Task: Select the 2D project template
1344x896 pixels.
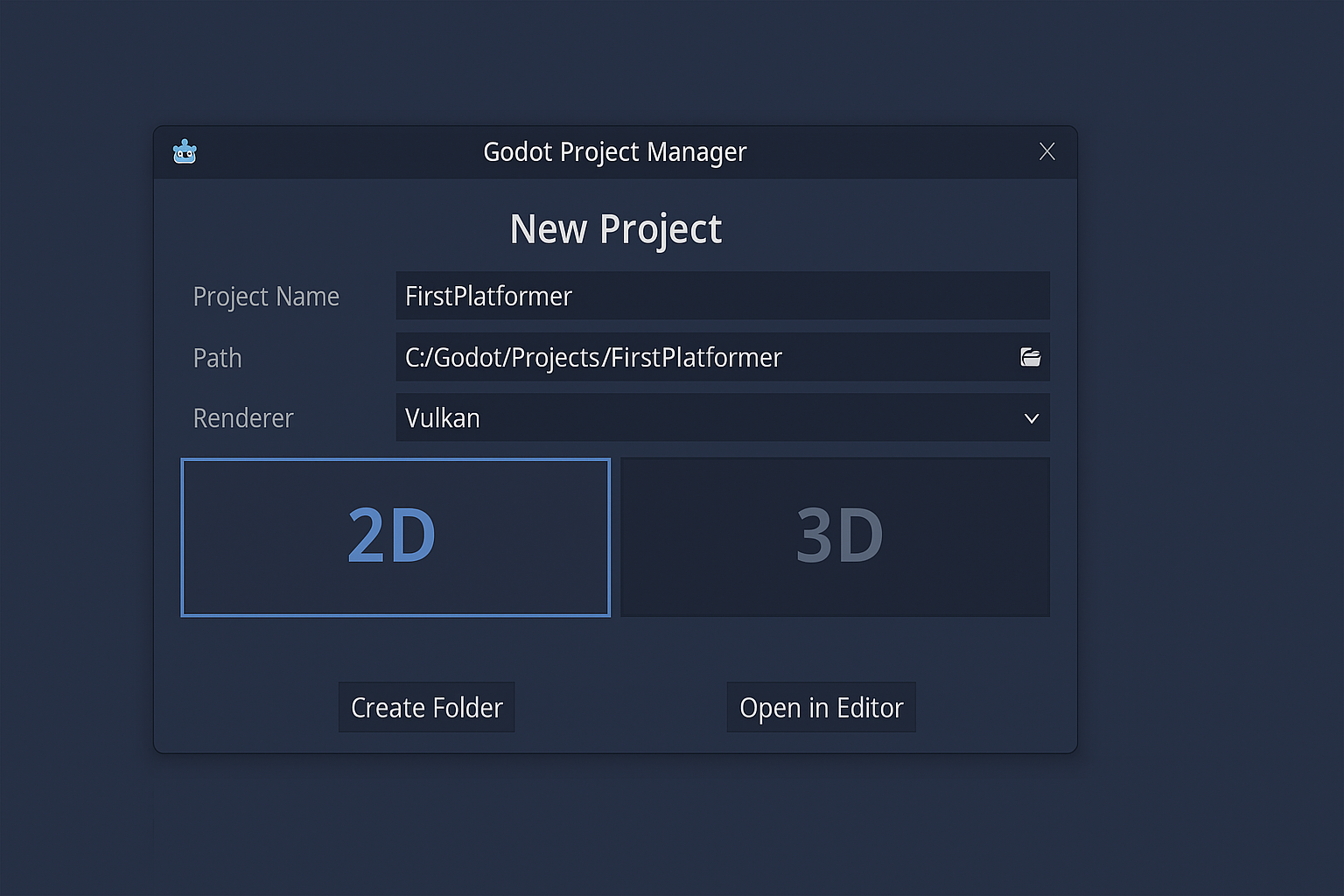Action: tap(395, 537)
